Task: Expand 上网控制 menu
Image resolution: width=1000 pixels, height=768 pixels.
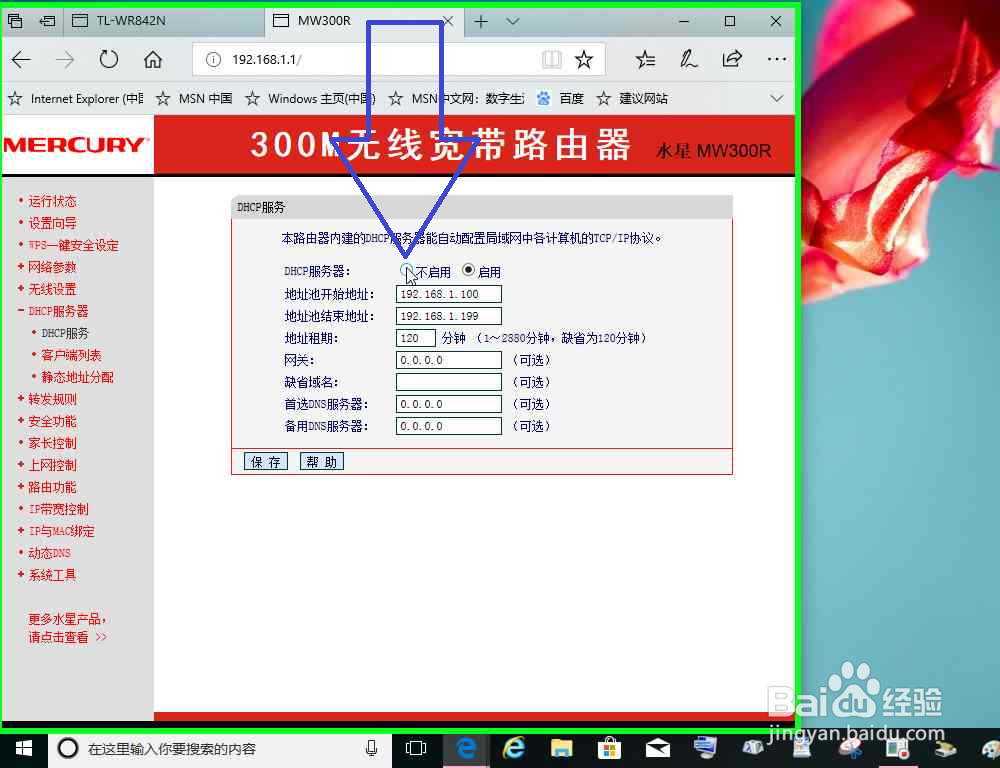Action: coord(52,465)
